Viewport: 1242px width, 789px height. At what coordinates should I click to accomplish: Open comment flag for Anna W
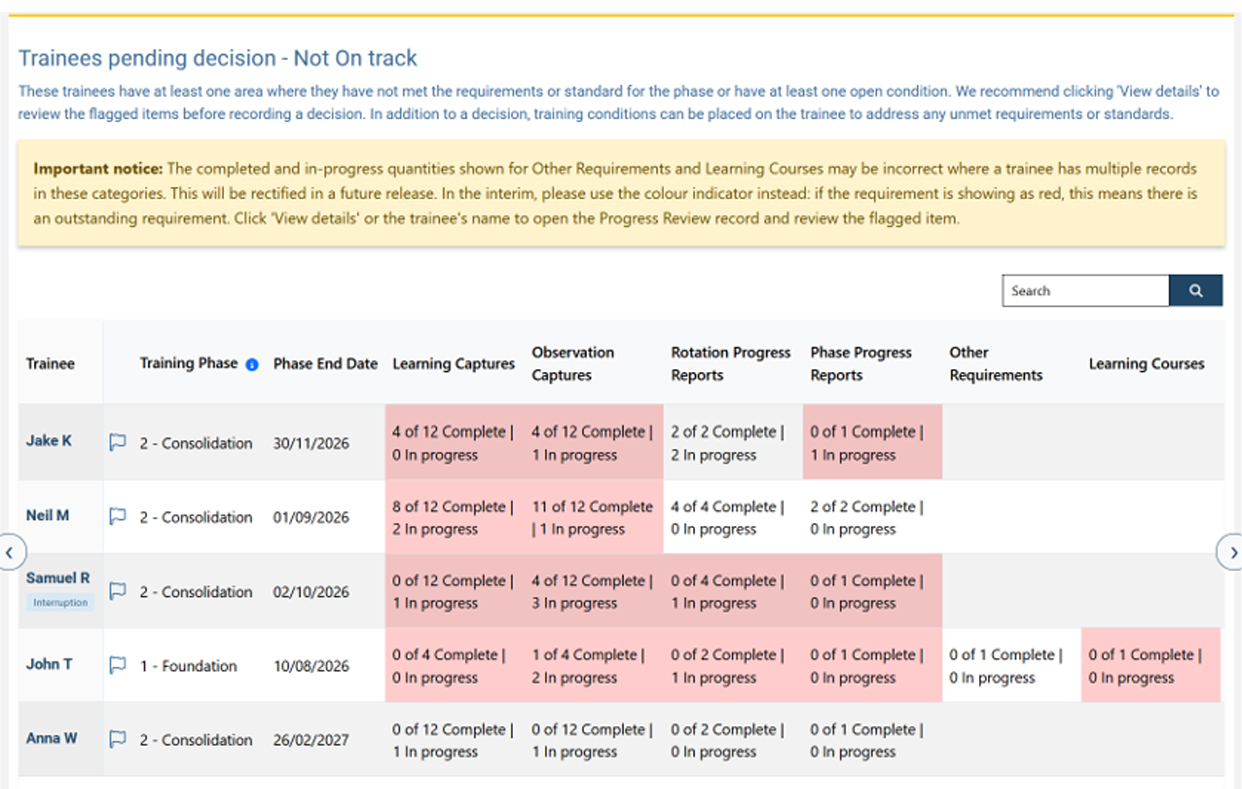117,739
